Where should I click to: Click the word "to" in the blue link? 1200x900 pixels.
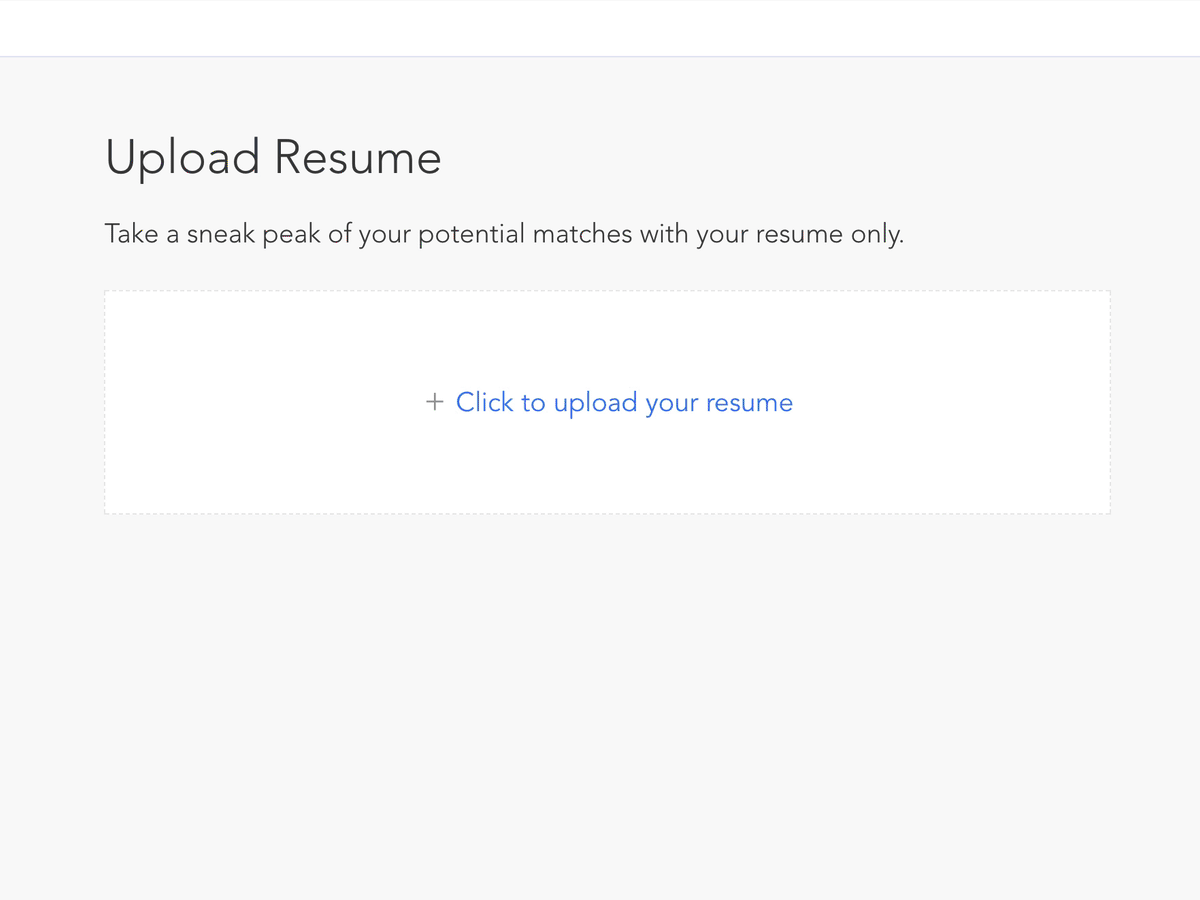coord(533,402)
